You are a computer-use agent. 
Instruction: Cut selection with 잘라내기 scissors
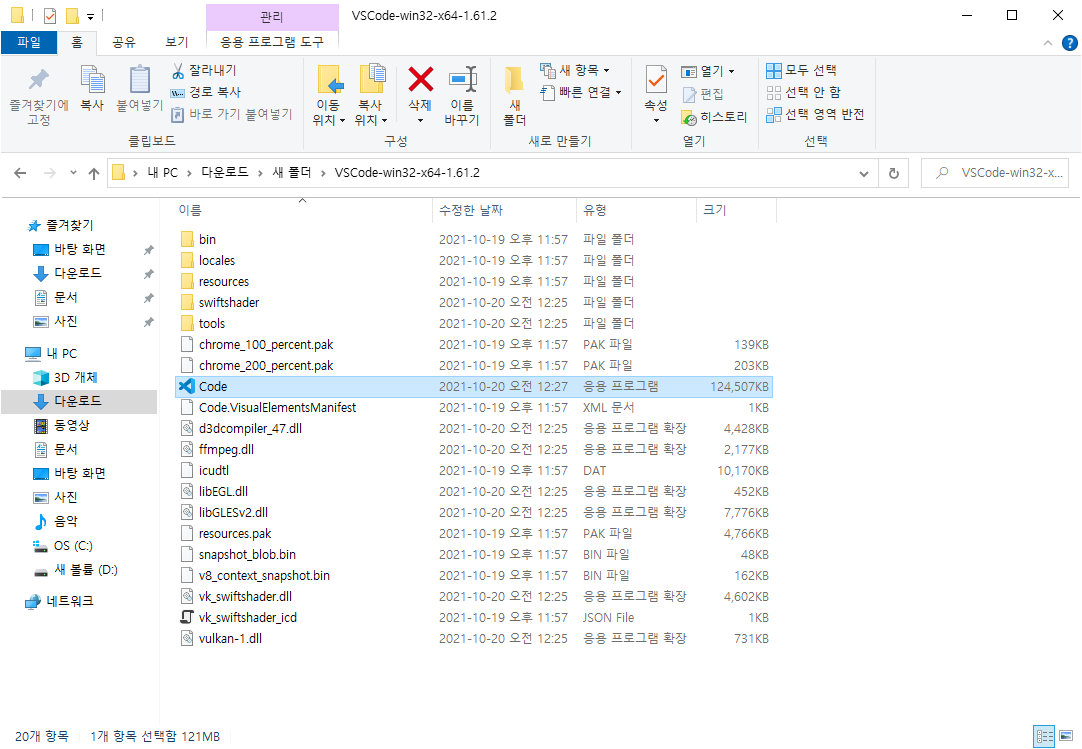click(x=204, y=70)
